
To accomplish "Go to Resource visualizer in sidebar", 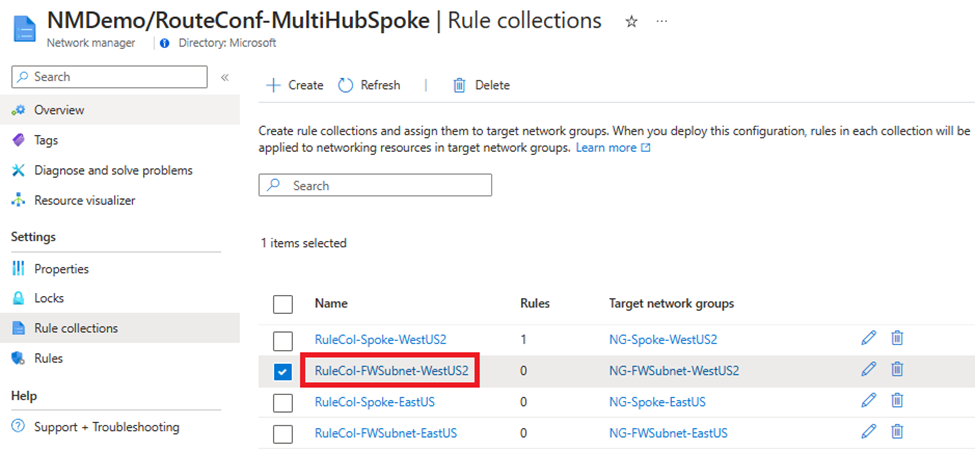I will coord(84,200).
